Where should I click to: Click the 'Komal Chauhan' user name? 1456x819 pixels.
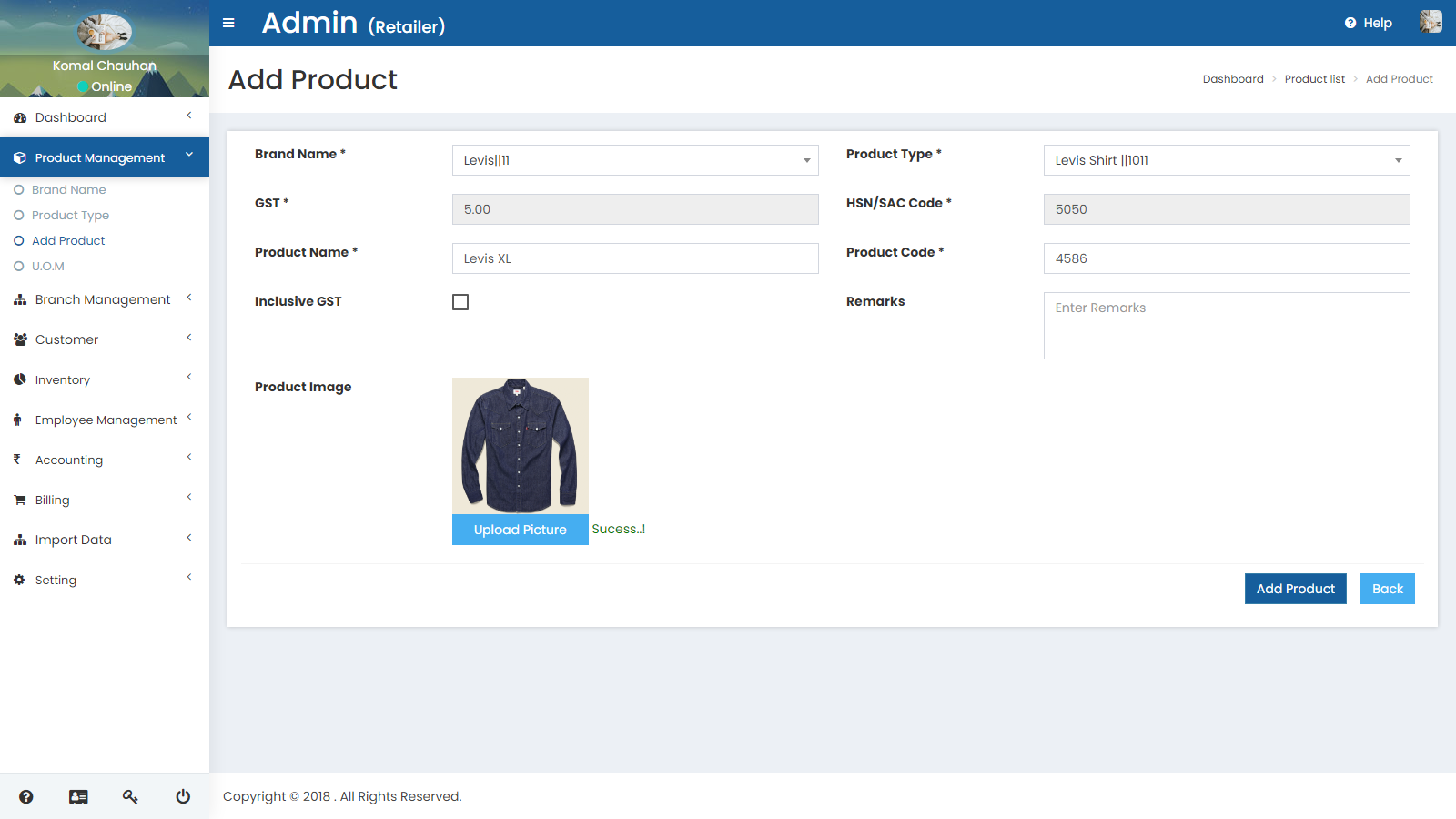105,66
